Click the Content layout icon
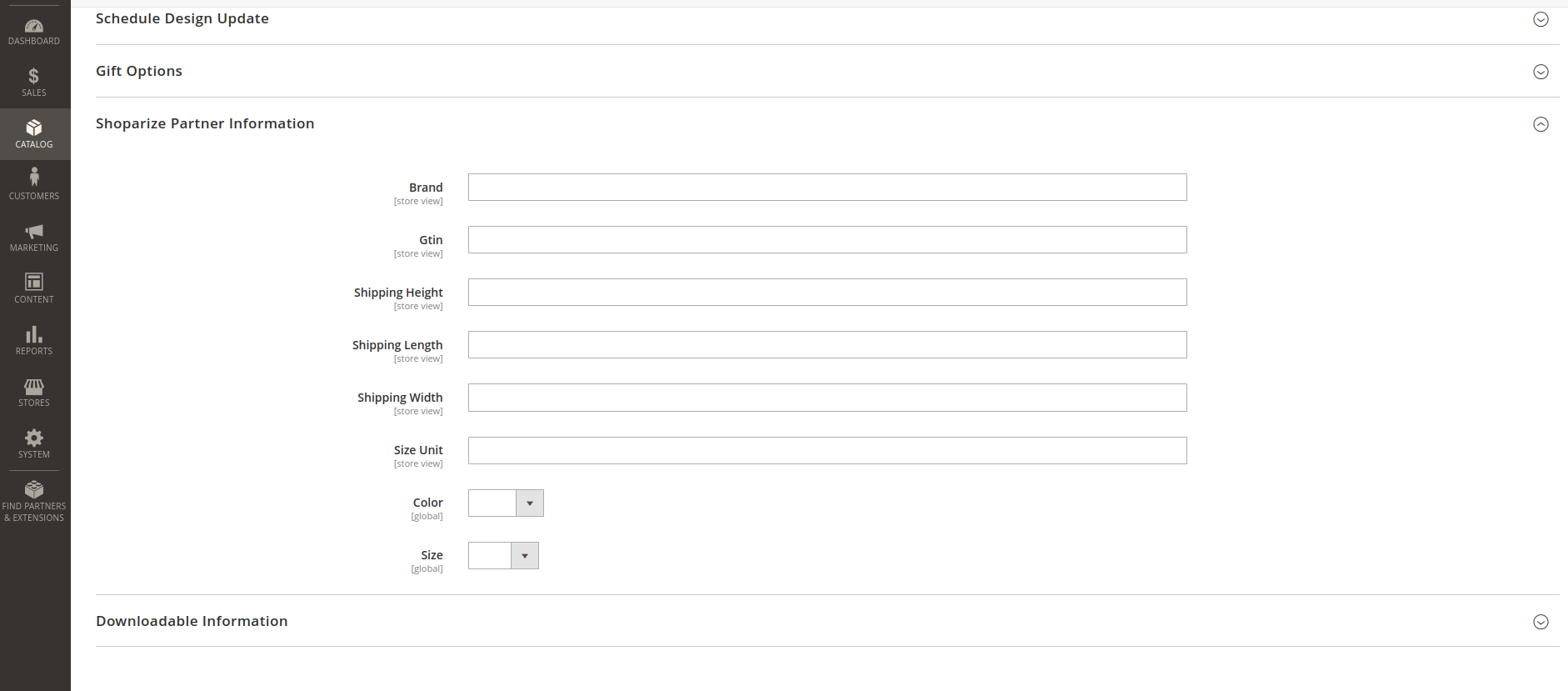The height and width of the screenshot is (691, 1568). 34,282
